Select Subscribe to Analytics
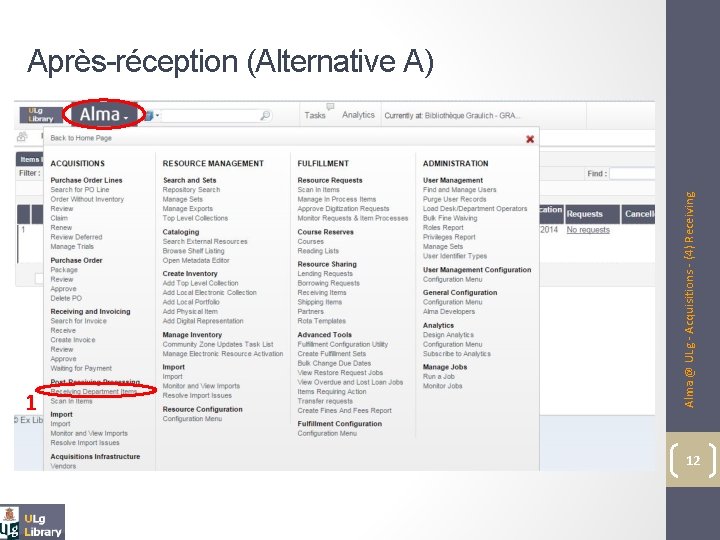This screenshot has height=540, width=720. [457, 354]
